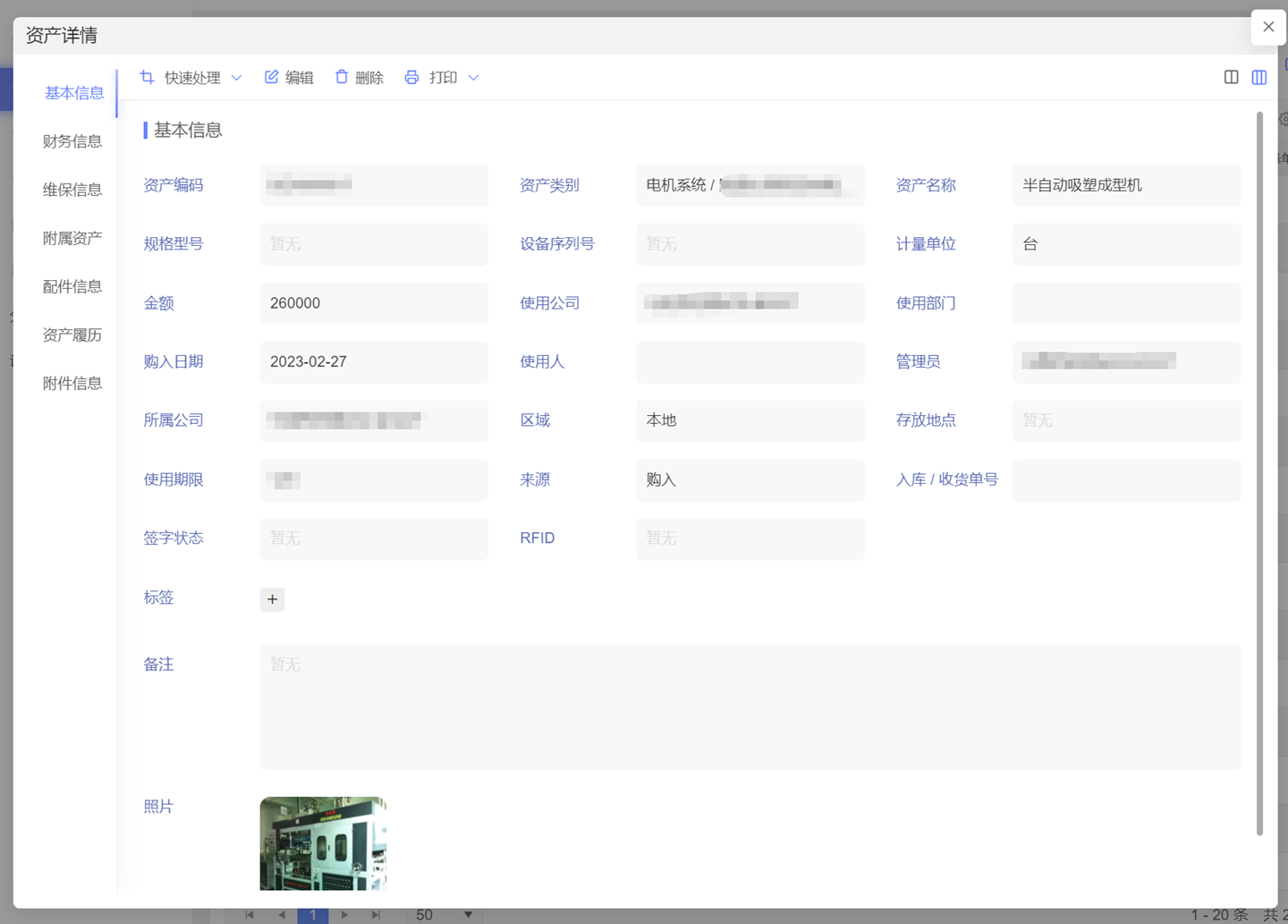Viewport: 1288px width, 924px height.
Task: Click the 资产类别 field 电机系统
Action: (x=750, y=185)
